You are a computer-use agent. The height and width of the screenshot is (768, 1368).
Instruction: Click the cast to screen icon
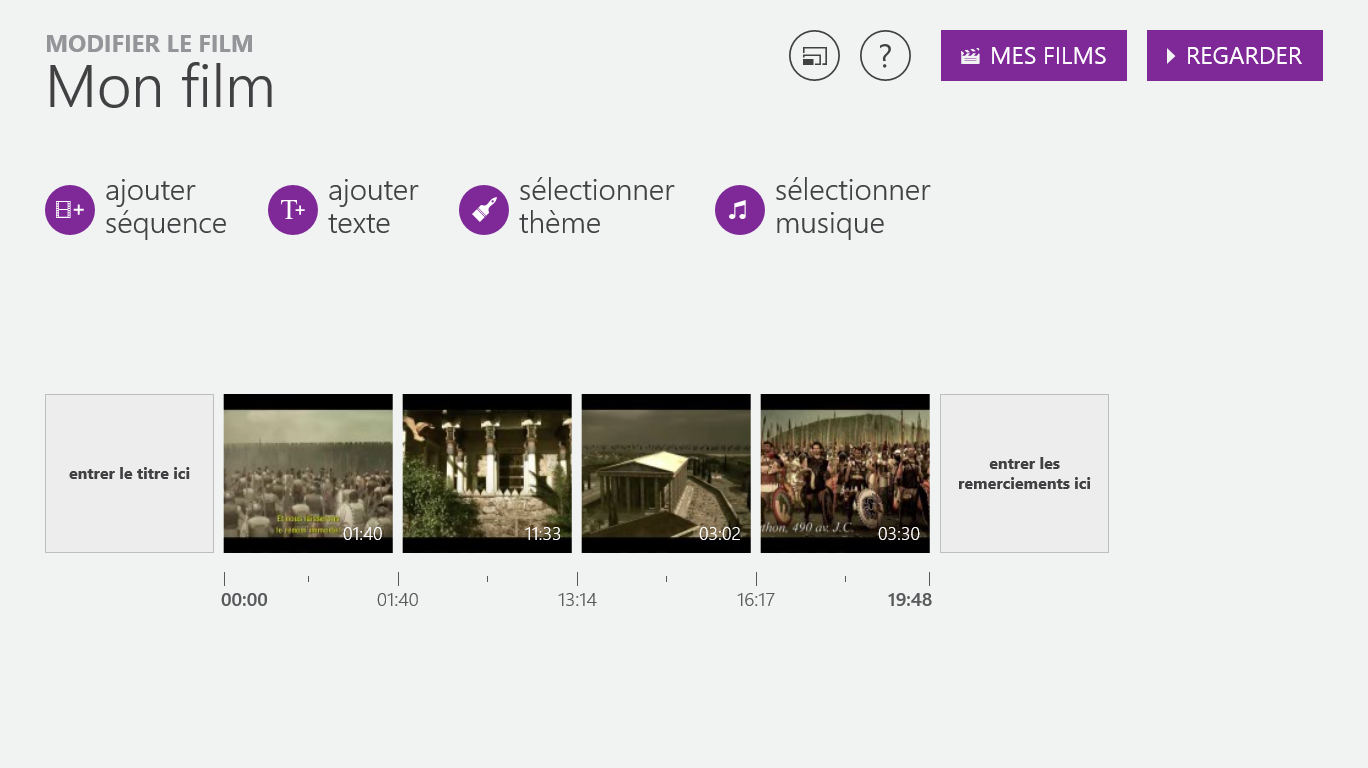click(814, 56)
